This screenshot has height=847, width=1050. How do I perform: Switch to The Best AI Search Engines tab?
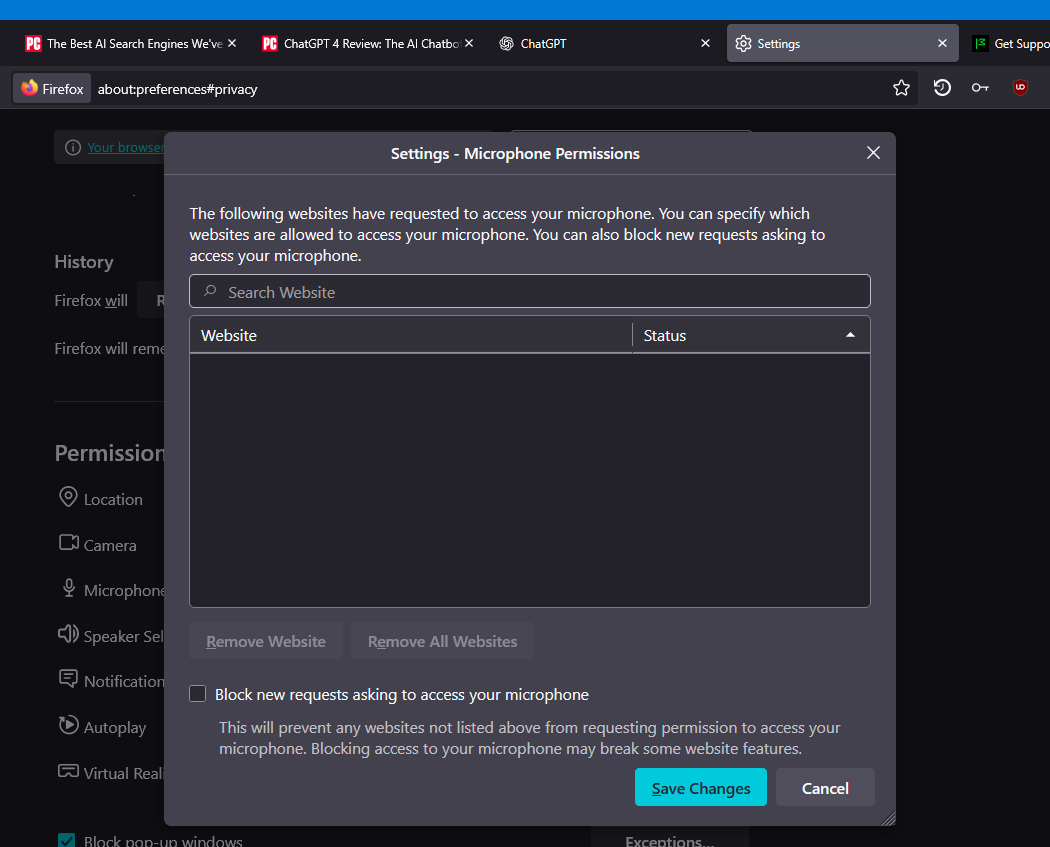(x=130, y=44)
